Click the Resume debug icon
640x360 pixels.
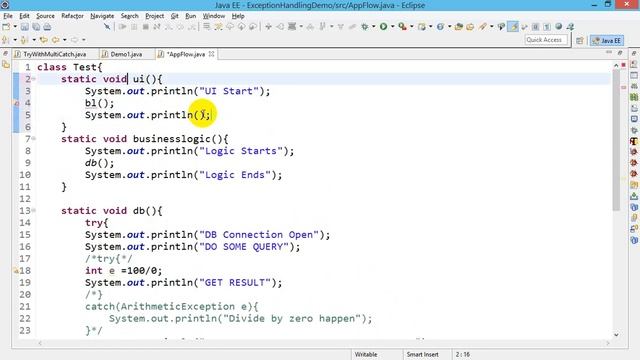[122, 27]
